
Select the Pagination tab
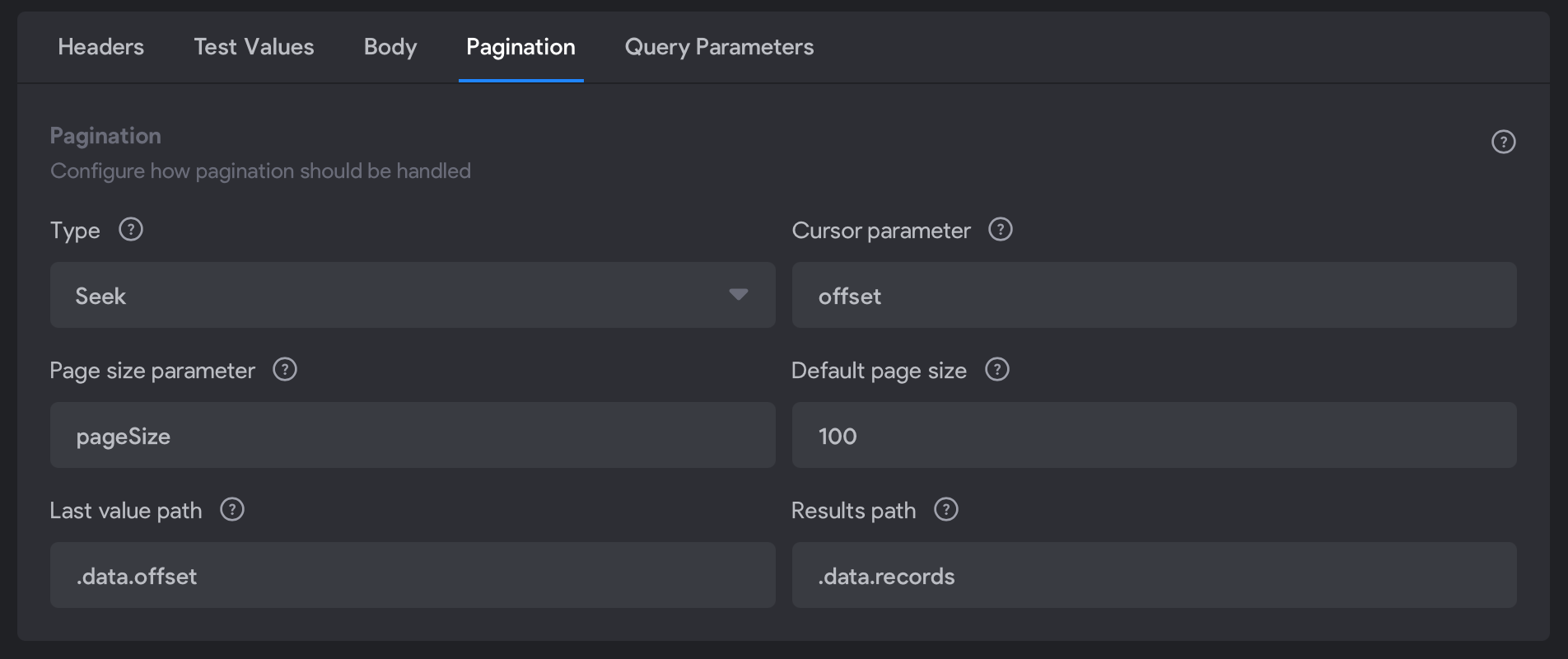coord(520,47)
